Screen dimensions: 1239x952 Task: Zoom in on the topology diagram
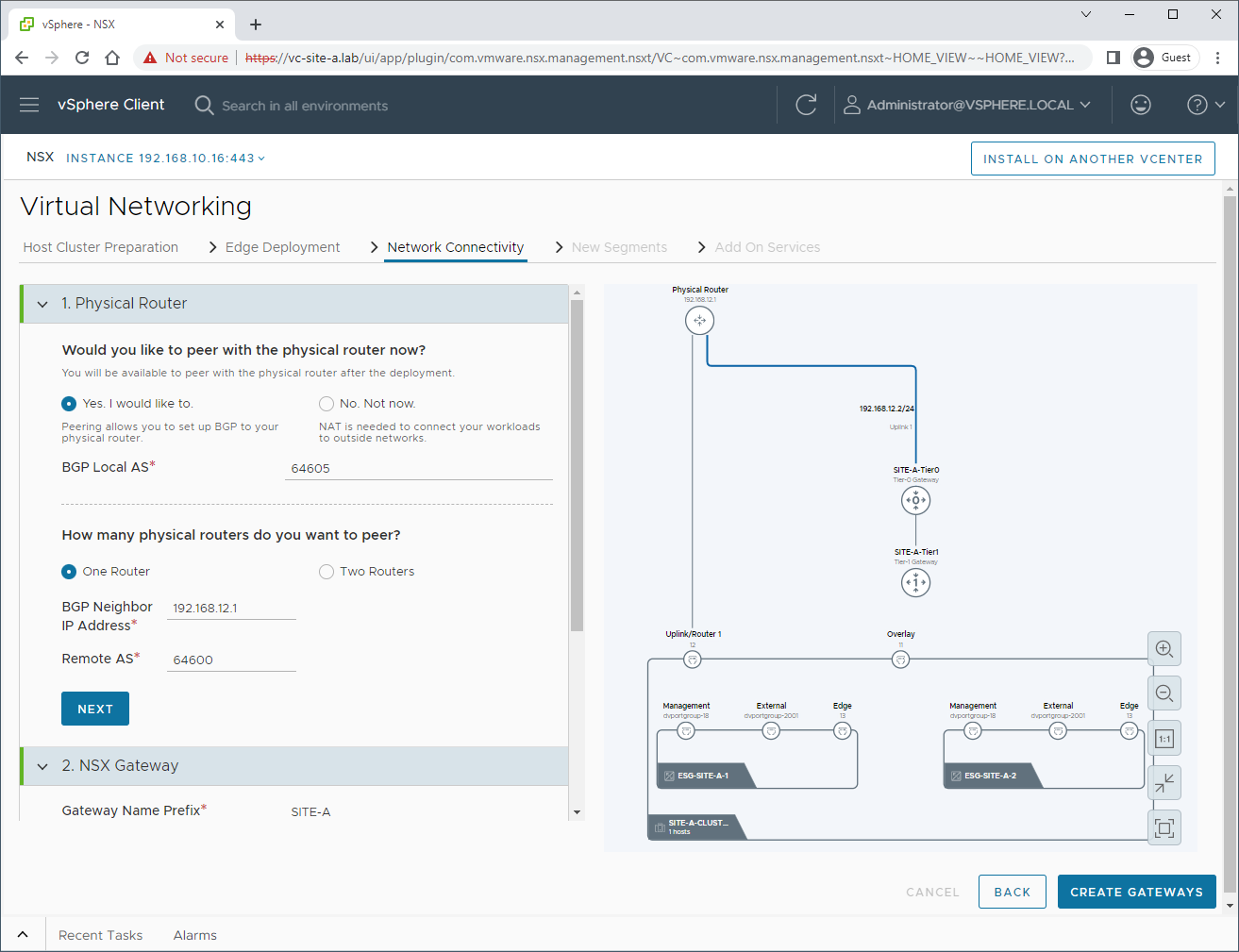coord(1164,649)
